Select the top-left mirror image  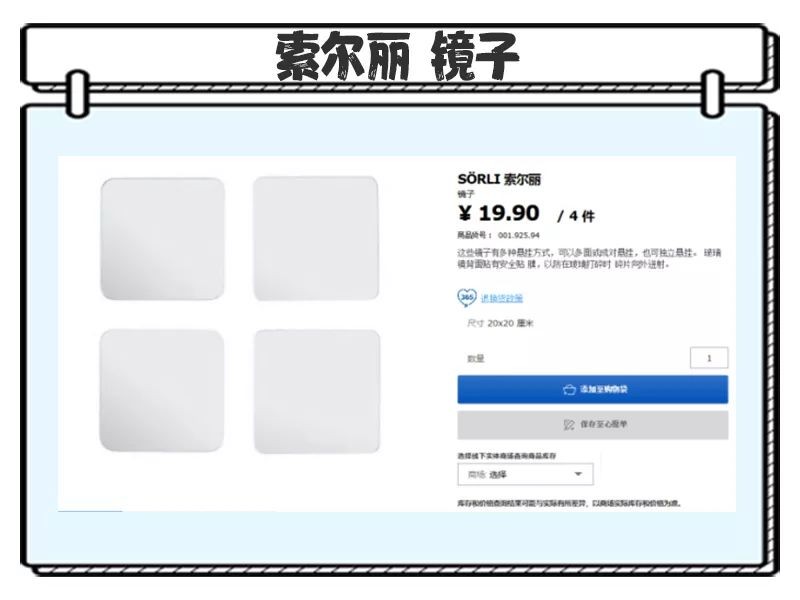[x=163, y=239]
